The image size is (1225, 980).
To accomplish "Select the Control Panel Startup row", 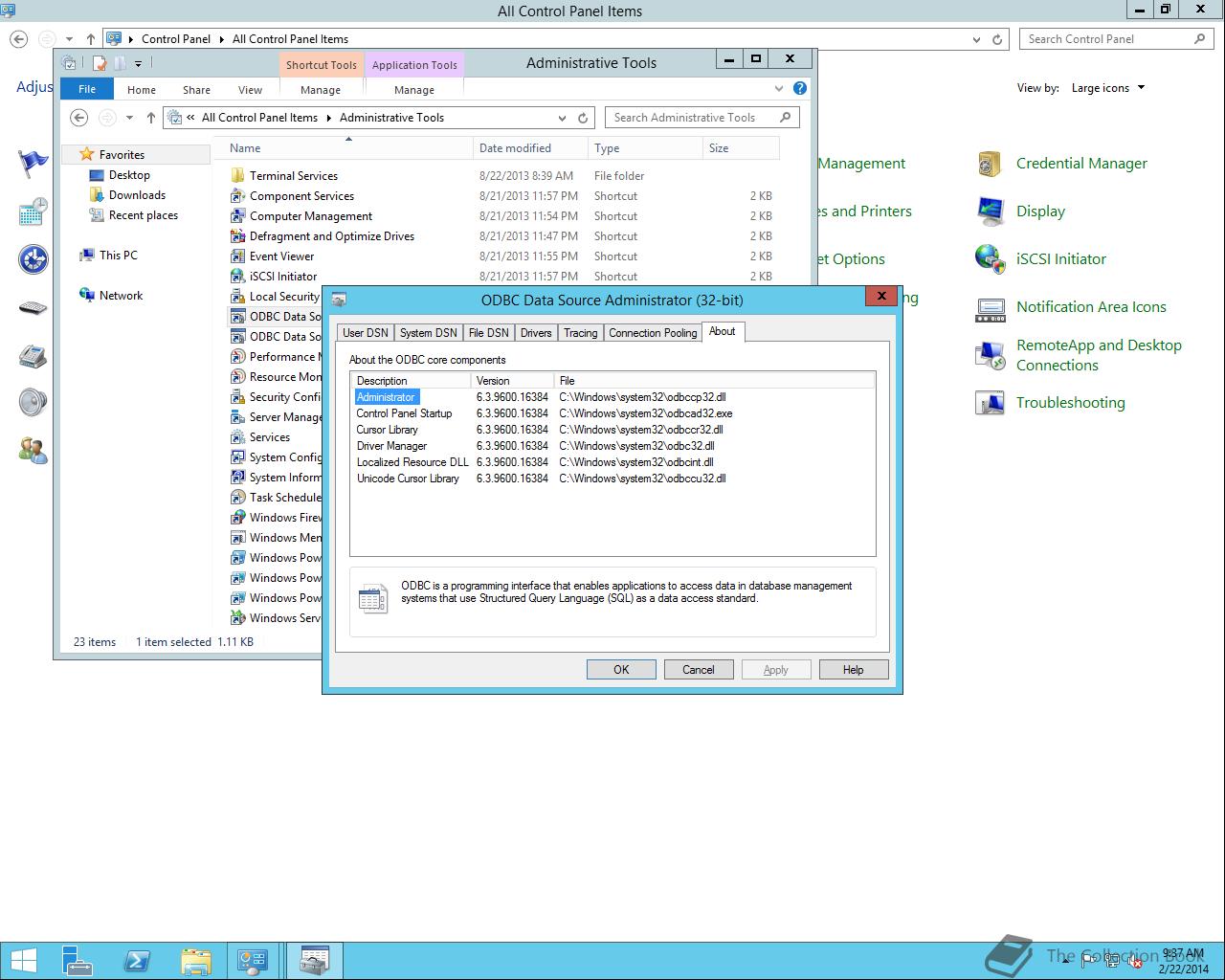I will pyautogui.click(x=612, y=413).
